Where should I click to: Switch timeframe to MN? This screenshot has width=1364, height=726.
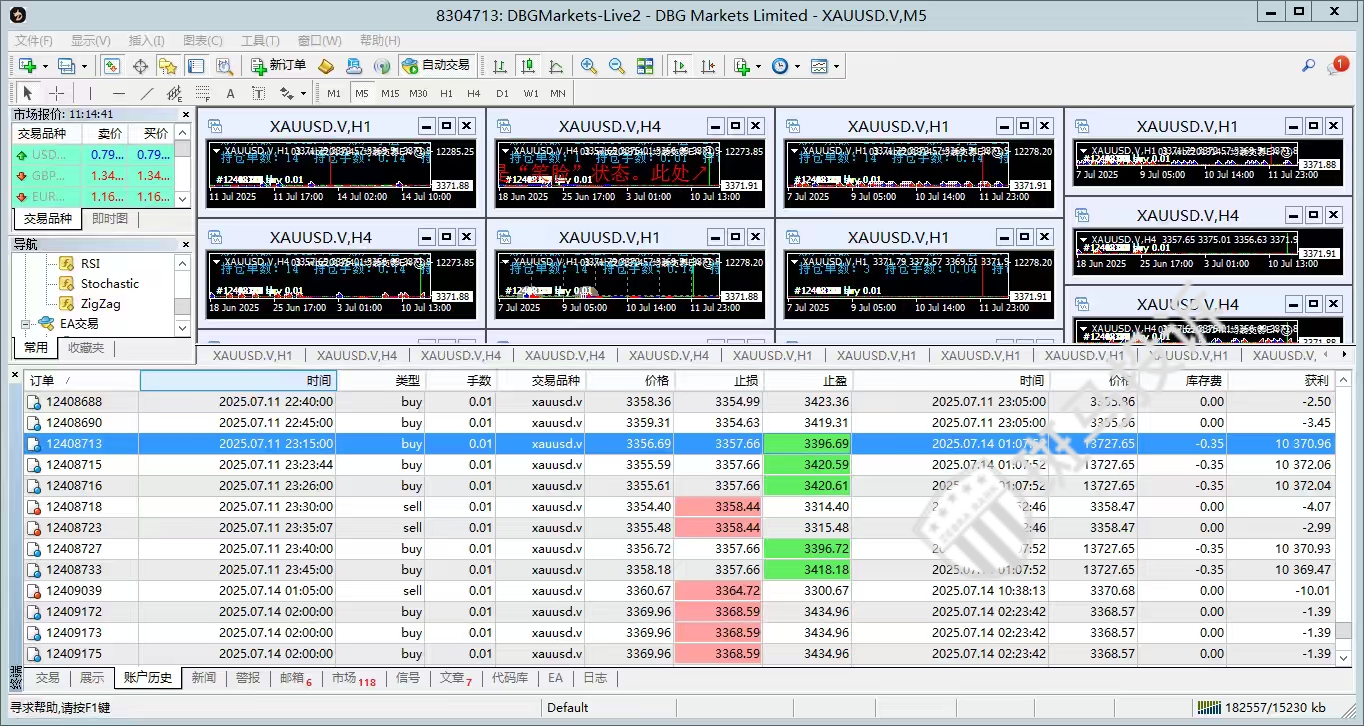(x=558, y=93)
